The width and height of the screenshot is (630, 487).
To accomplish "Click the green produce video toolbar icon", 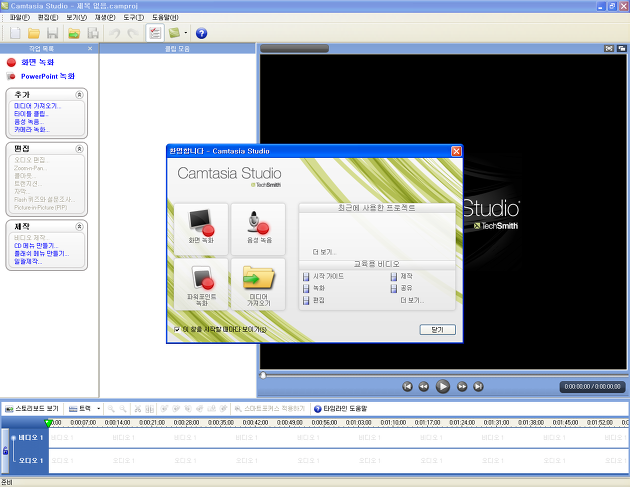I will 174,33.
